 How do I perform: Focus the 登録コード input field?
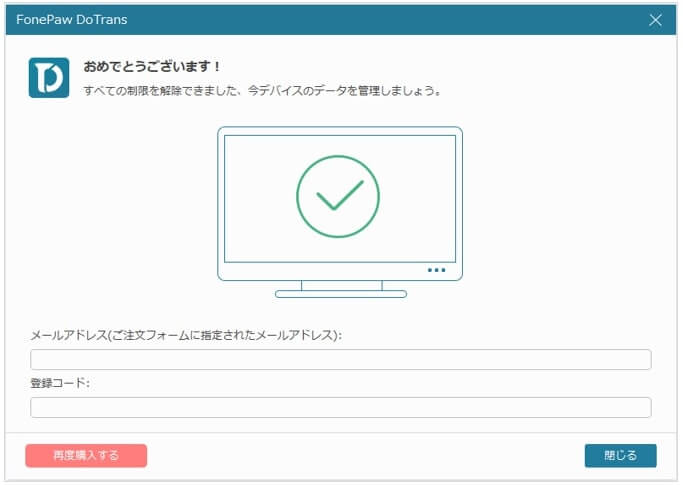tap(341, 407)
